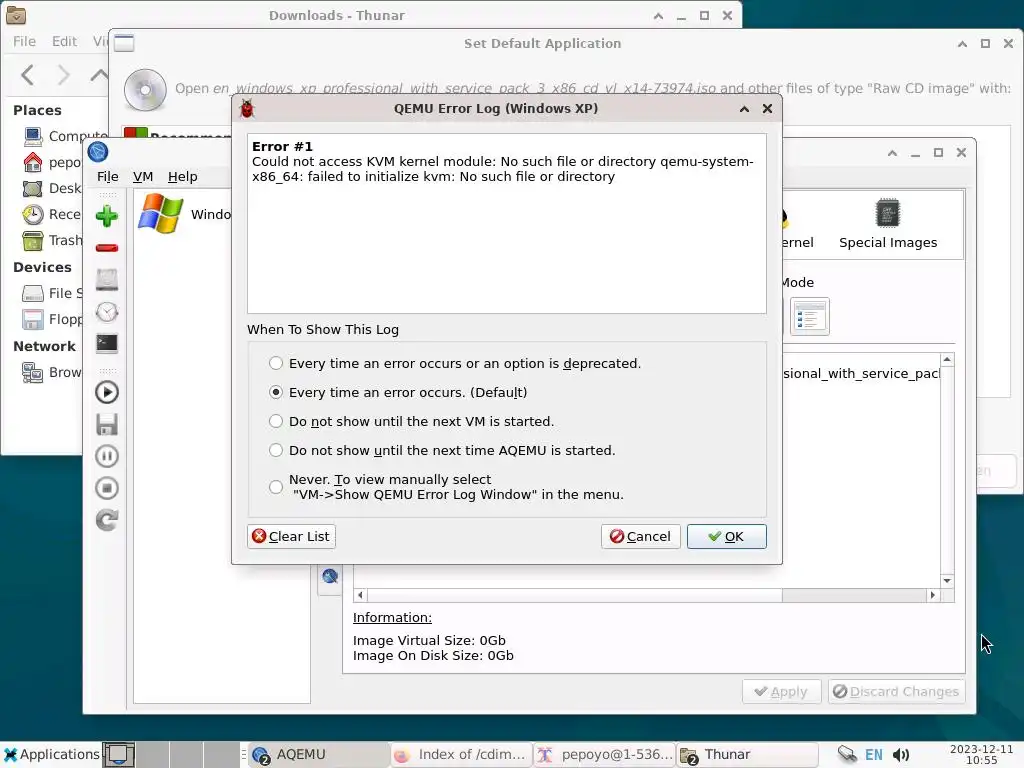Select the Windows XP VM logo in list
Screen dimensions: 1024x768
coord(161,214)
